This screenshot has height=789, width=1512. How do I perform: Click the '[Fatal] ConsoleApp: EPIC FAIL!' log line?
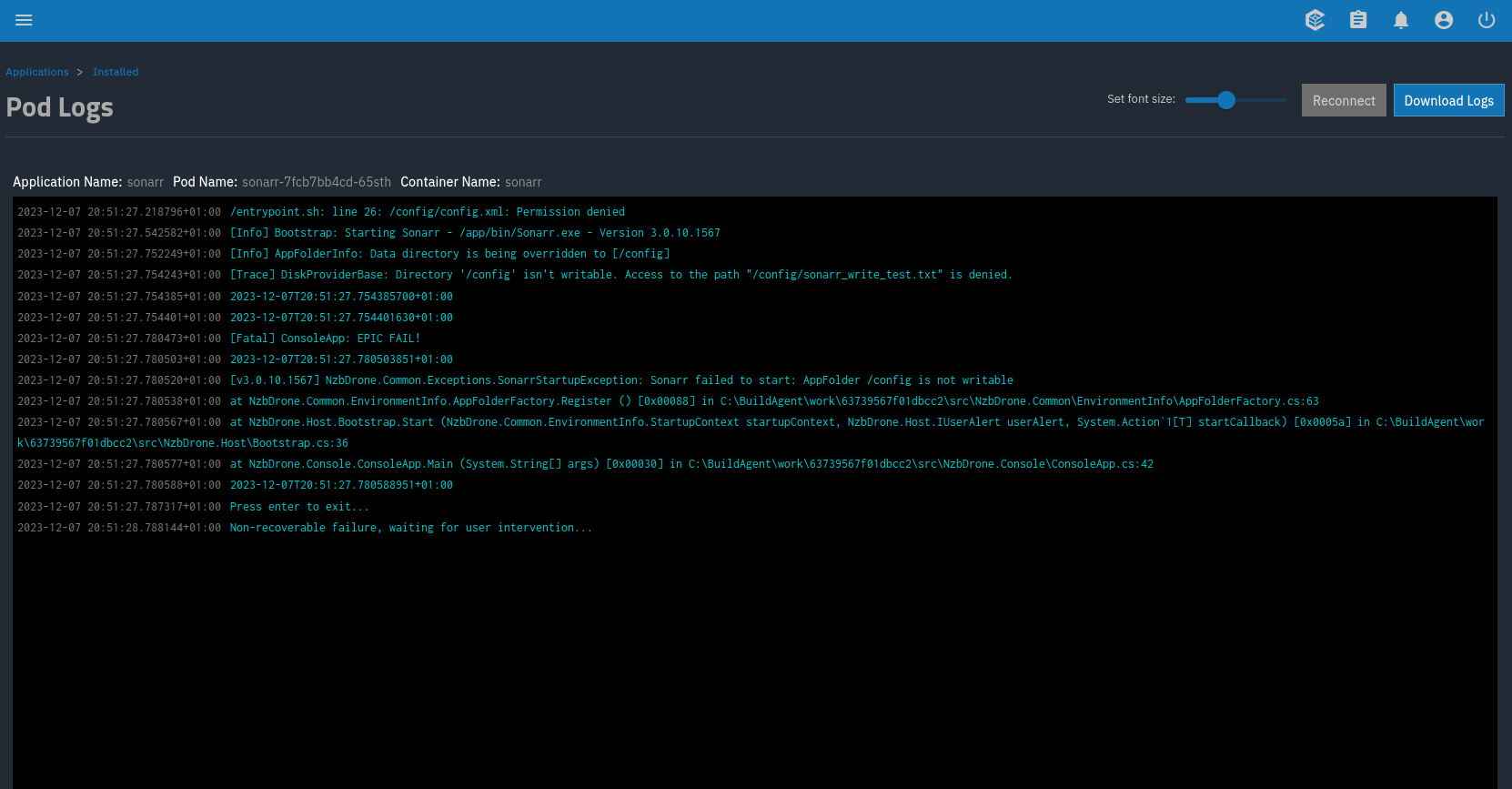coord(325,339)
